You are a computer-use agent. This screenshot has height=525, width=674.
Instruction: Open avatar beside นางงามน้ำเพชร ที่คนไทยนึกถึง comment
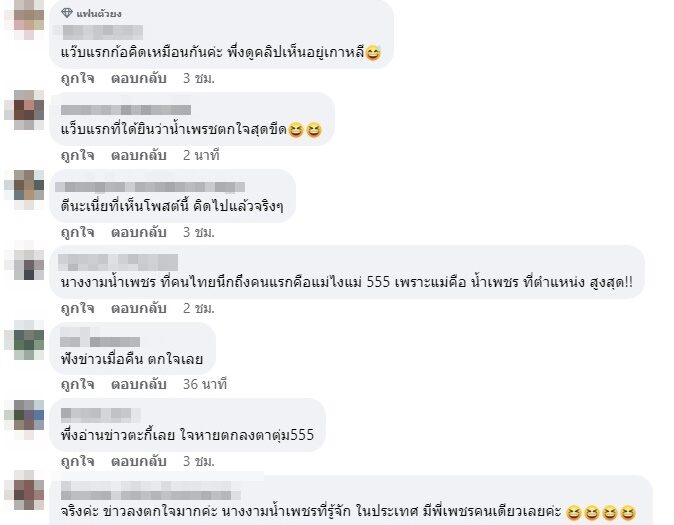25,263
